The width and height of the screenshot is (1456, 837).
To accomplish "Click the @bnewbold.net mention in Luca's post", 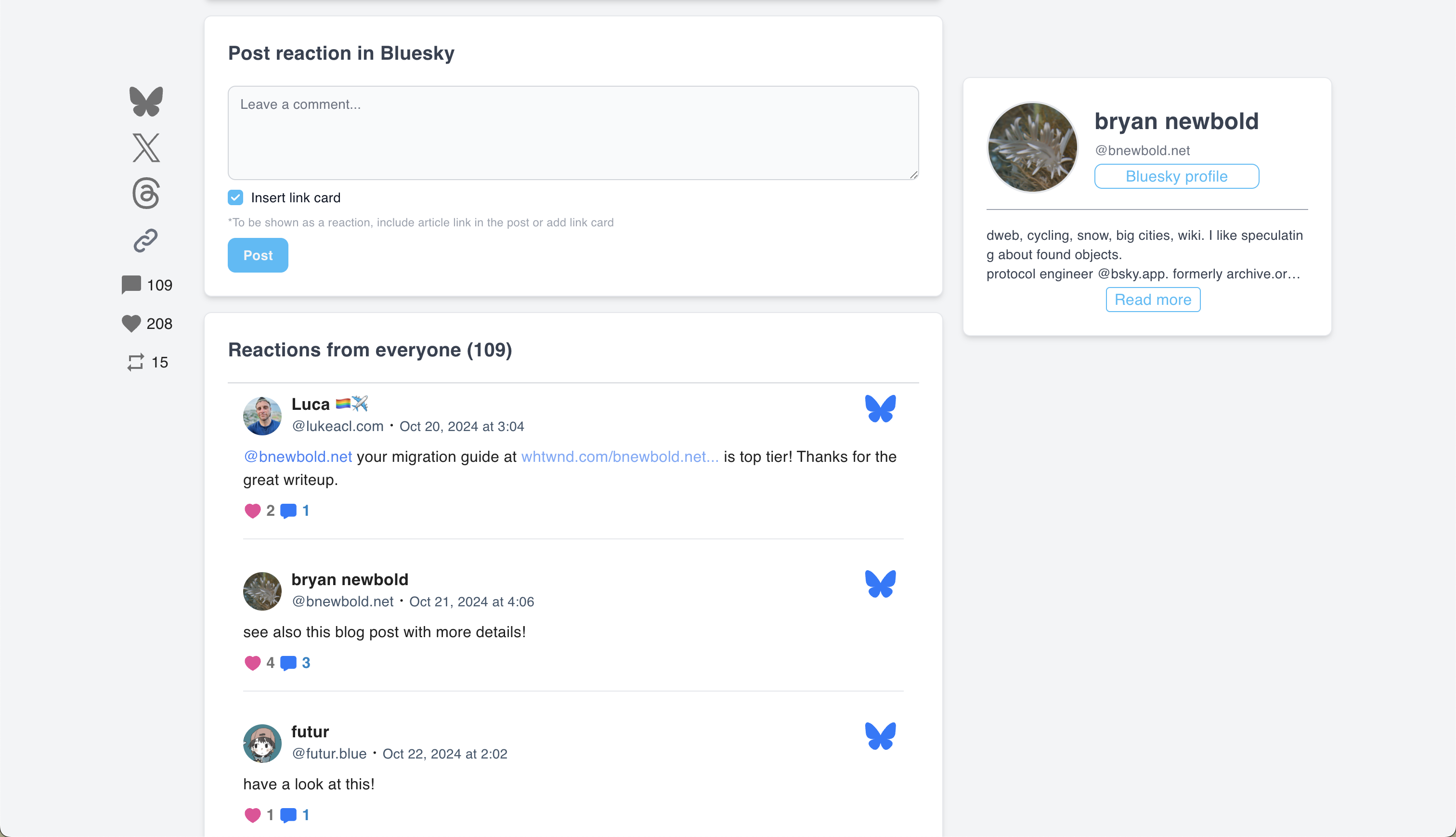I will 298,457.
